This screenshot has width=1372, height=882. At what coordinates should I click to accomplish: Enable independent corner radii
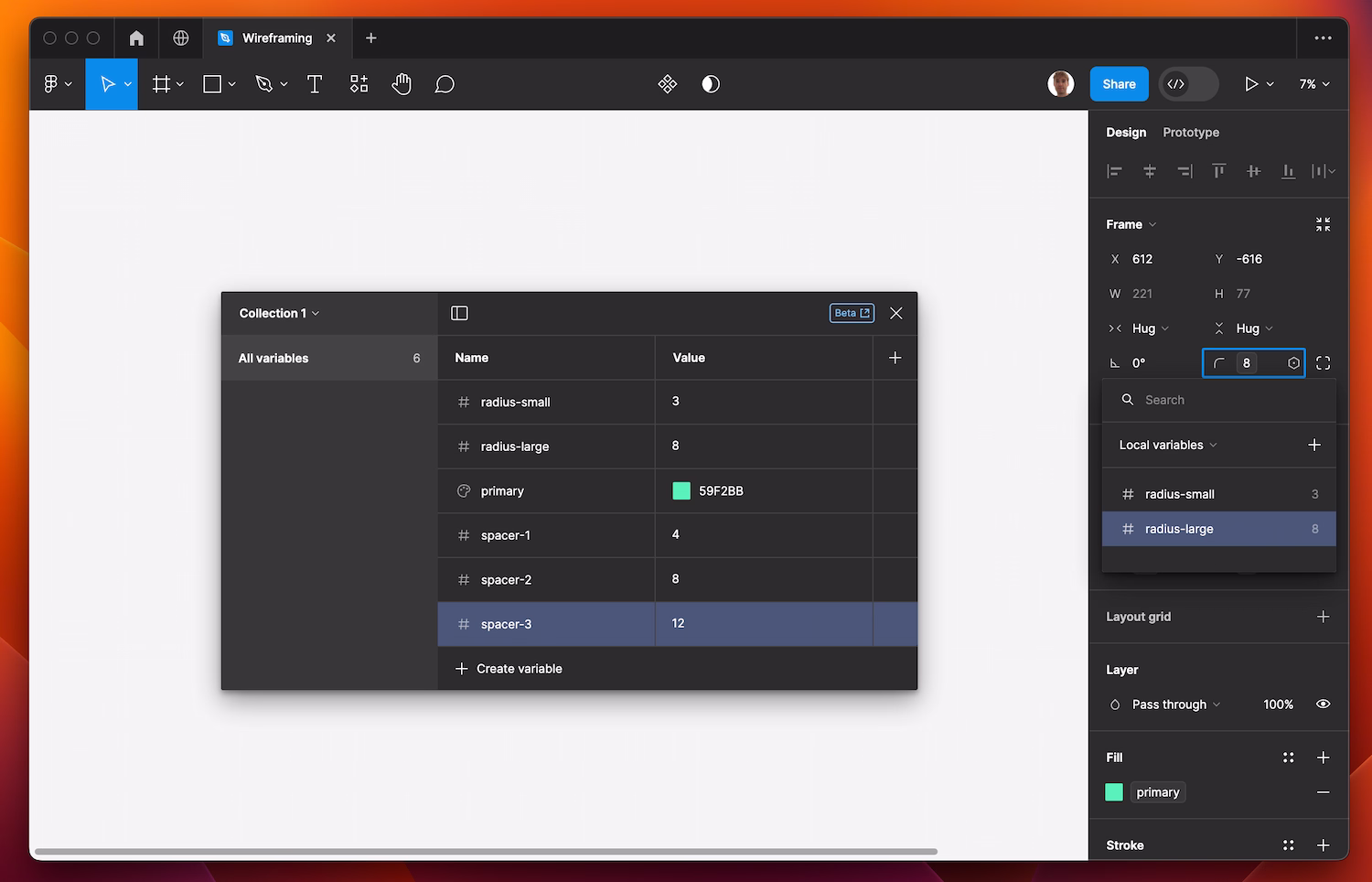coord(1324,362)
